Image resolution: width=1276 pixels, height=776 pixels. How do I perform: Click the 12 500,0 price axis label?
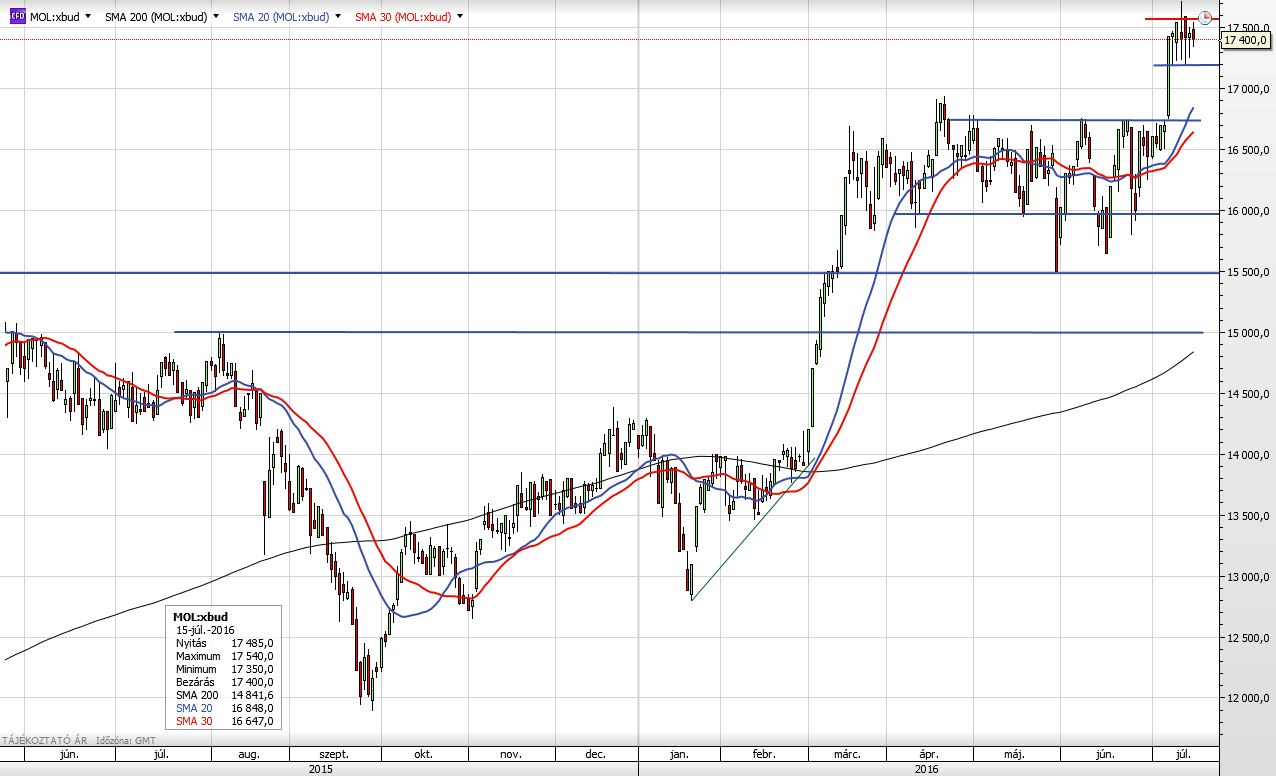[1247, 638]
